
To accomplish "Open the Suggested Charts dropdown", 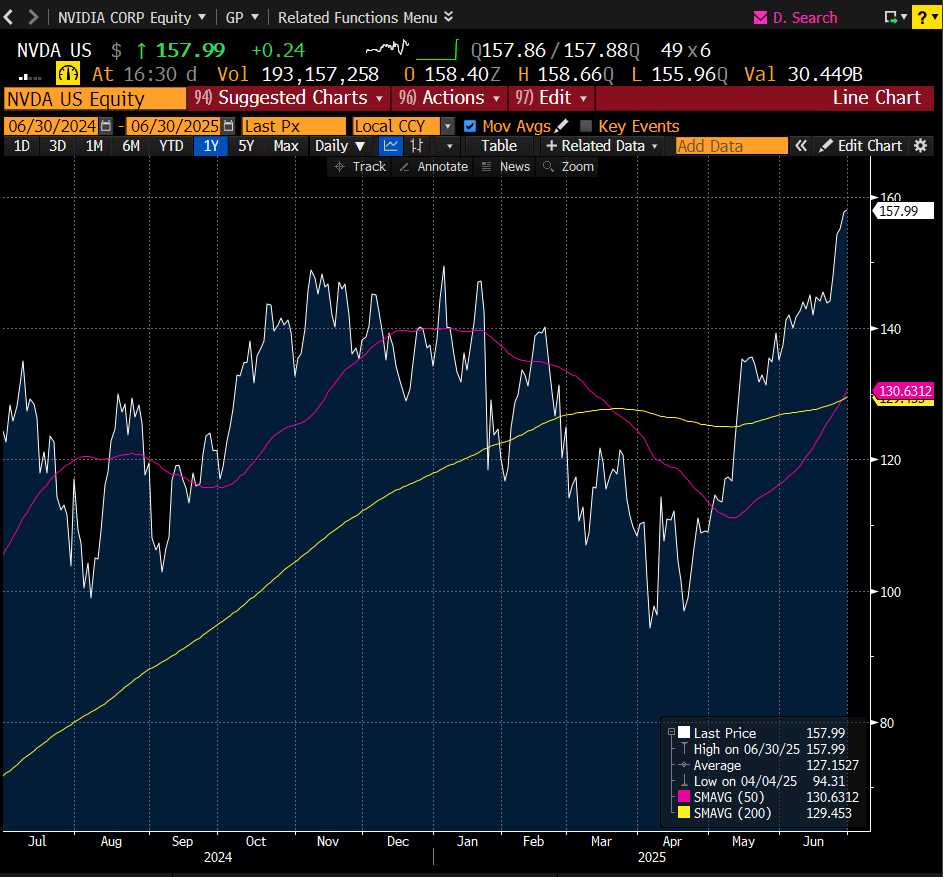I will (288, 97).
